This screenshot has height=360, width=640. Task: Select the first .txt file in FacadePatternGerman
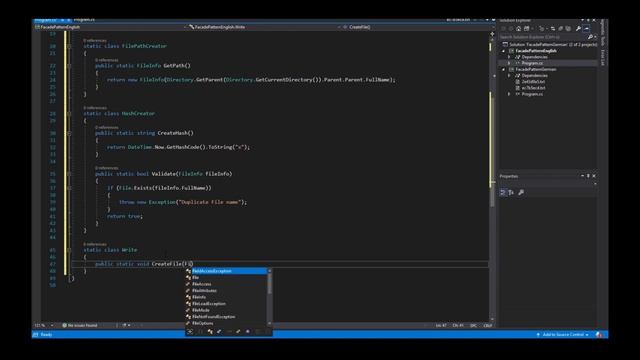(533, 82)
